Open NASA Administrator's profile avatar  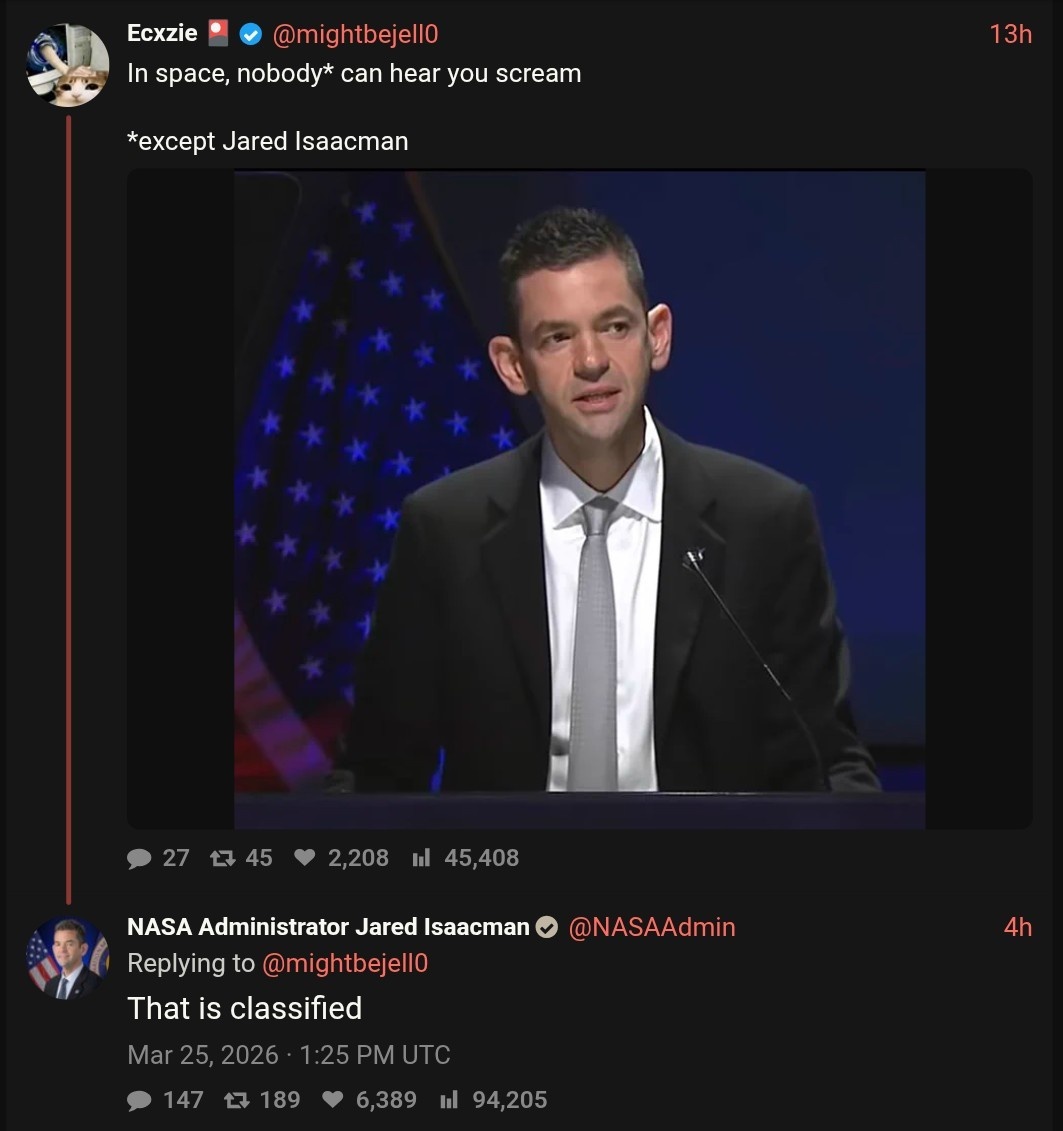68,958
